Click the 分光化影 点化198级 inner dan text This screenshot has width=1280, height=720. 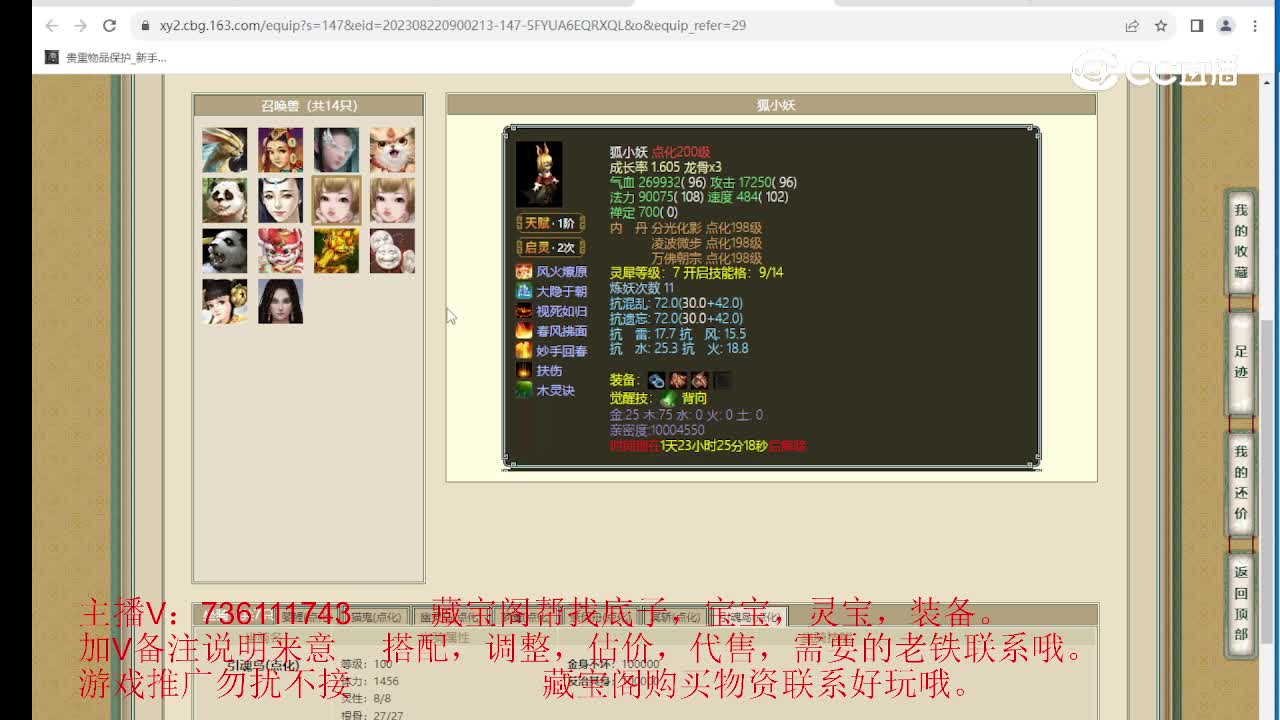706,228
